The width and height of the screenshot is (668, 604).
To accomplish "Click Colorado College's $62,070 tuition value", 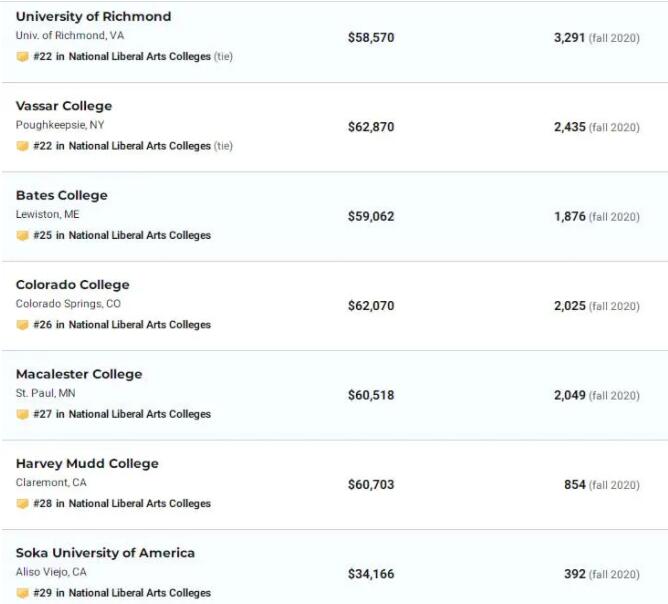I will coord(371,306).
